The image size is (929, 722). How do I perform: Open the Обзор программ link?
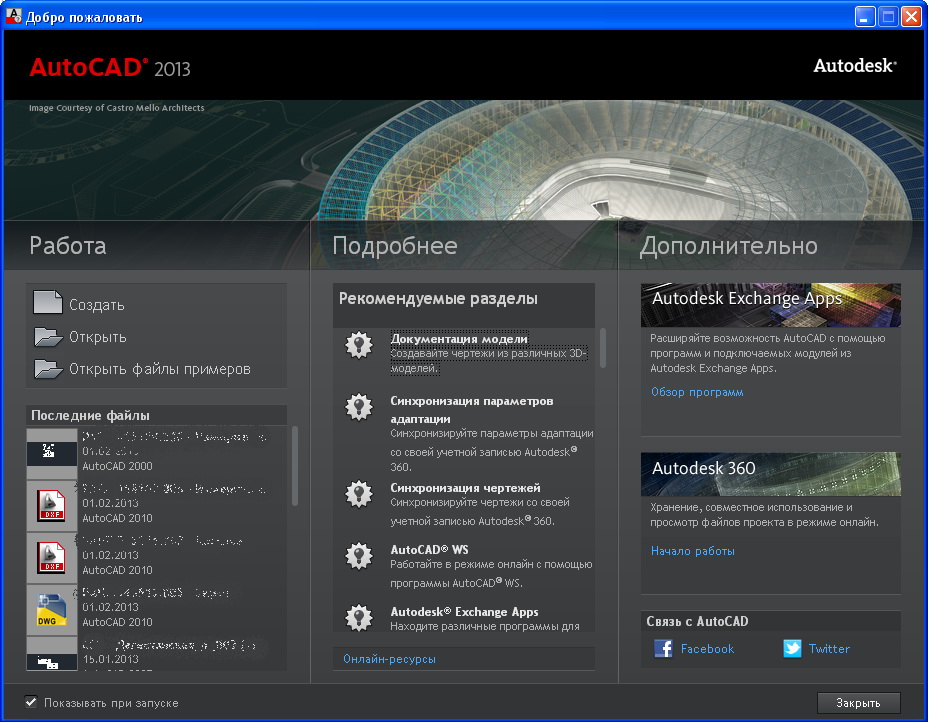(x=697, y=392)
